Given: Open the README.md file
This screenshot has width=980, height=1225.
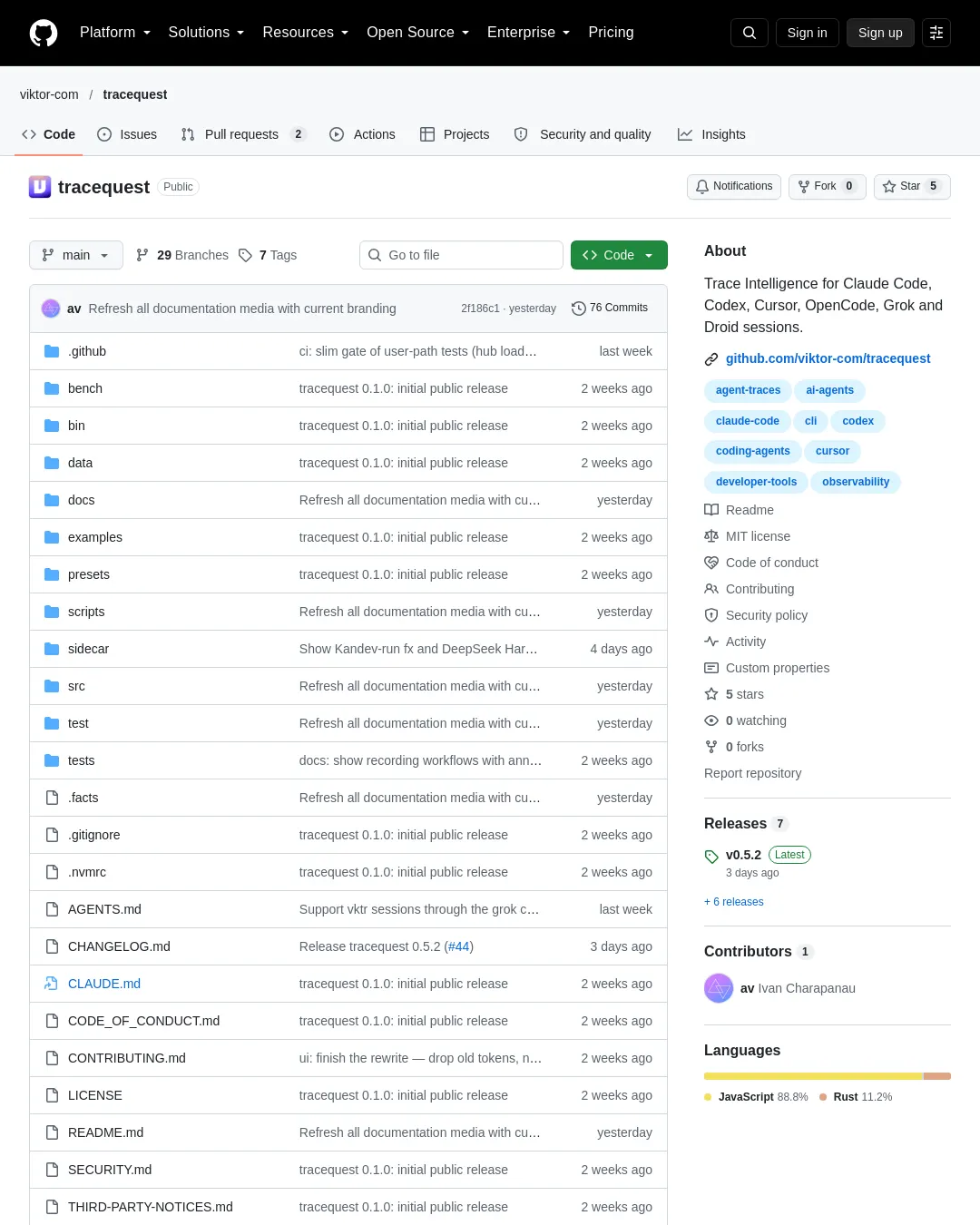Looking at the screenshot, I should [x=105, y=1132].
